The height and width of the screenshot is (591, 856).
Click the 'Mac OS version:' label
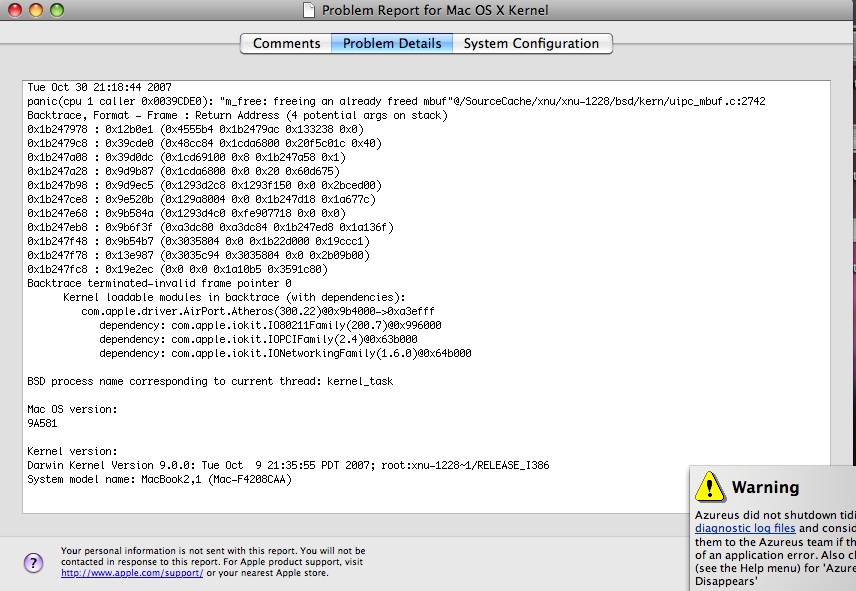point(72,409)
